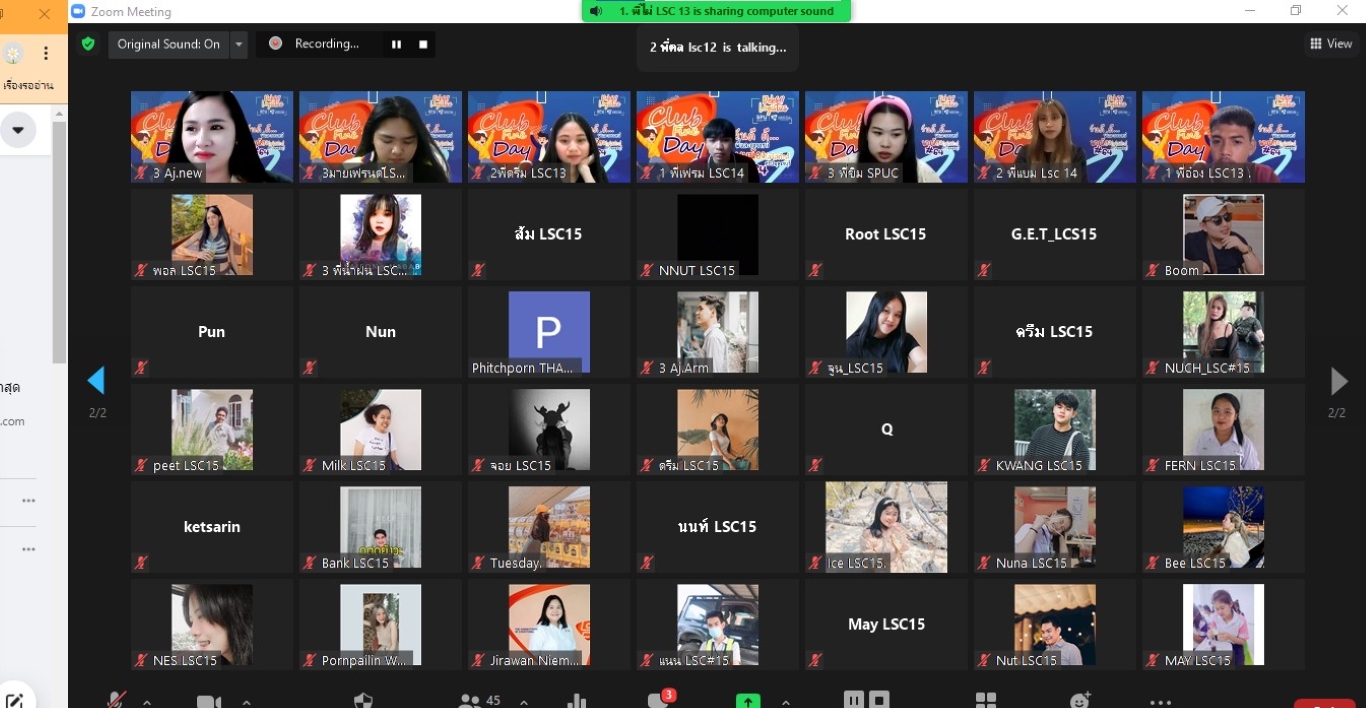
Task: Click the computer sound speaker icon in the green banner
Action: [596, 11]
